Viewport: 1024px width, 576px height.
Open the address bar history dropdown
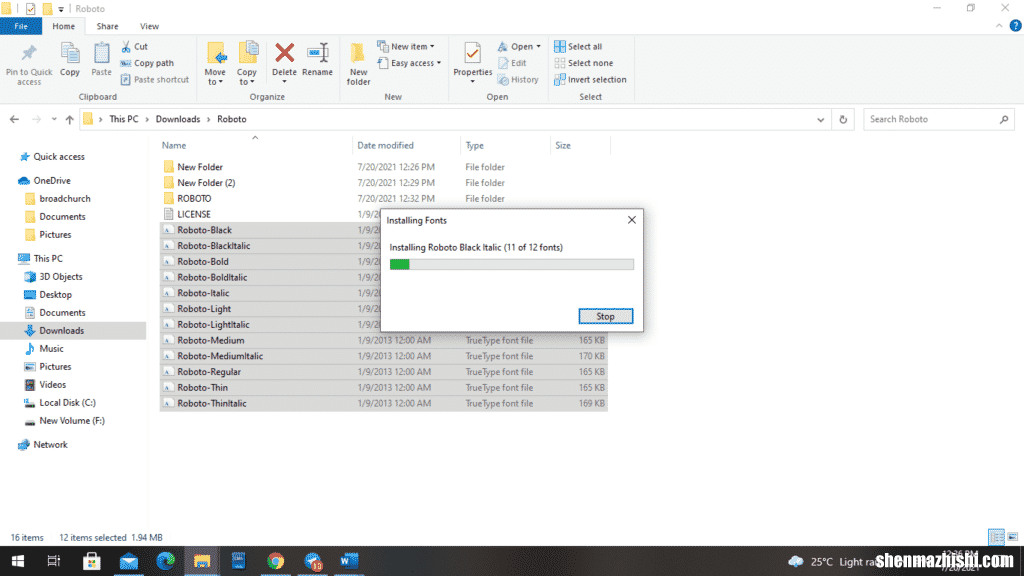click(820, 120)
